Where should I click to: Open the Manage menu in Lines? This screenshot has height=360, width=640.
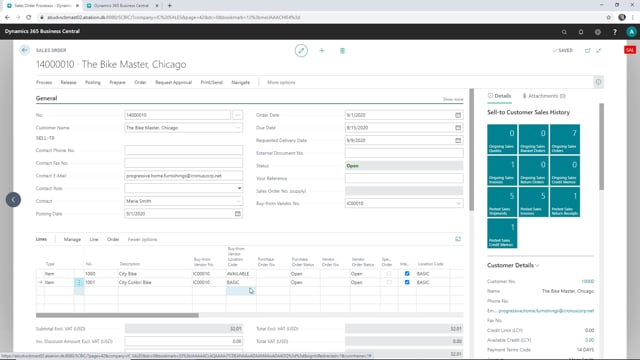point(72,239)
